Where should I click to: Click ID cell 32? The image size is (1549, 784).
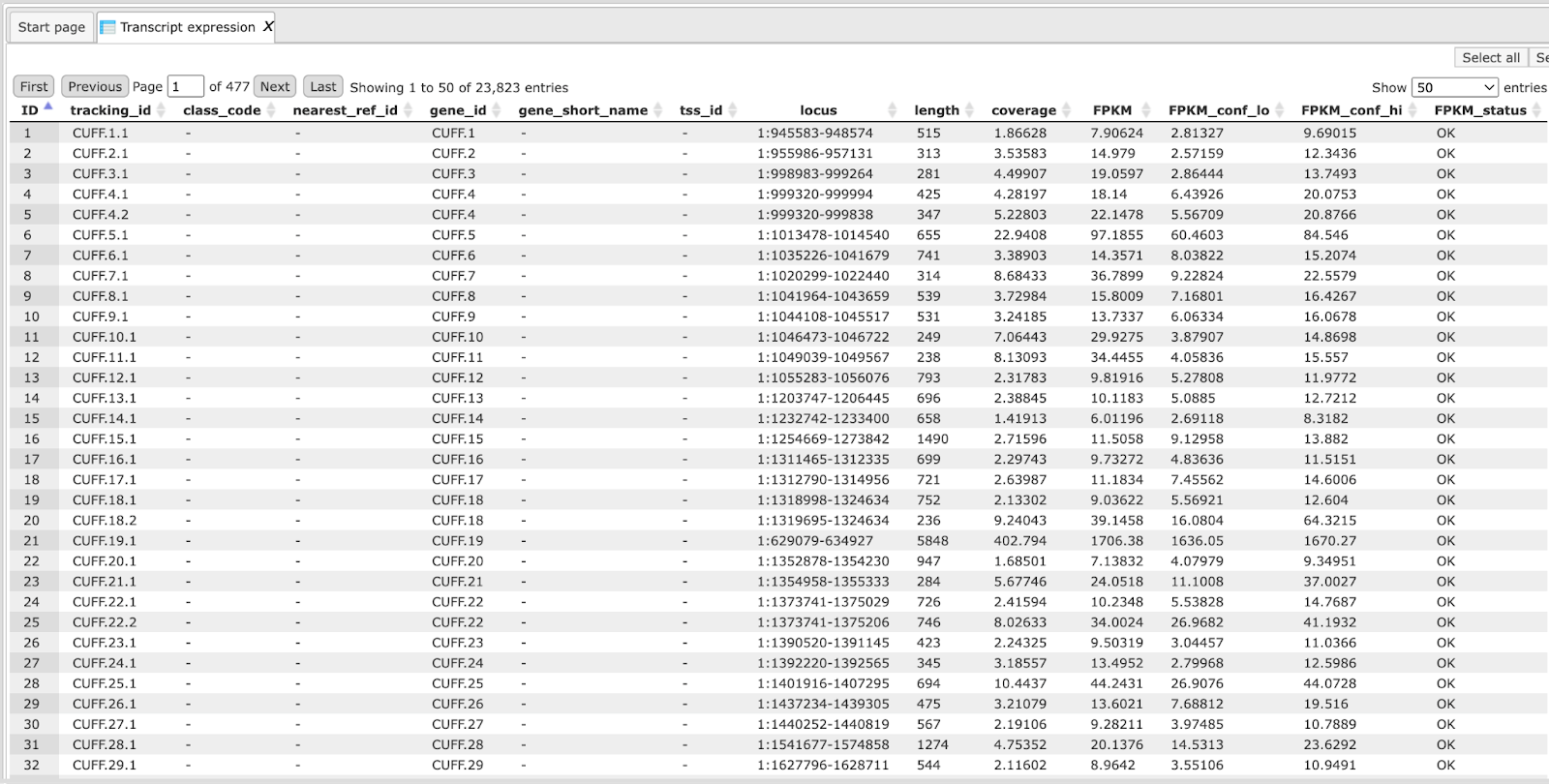point(32,766)
